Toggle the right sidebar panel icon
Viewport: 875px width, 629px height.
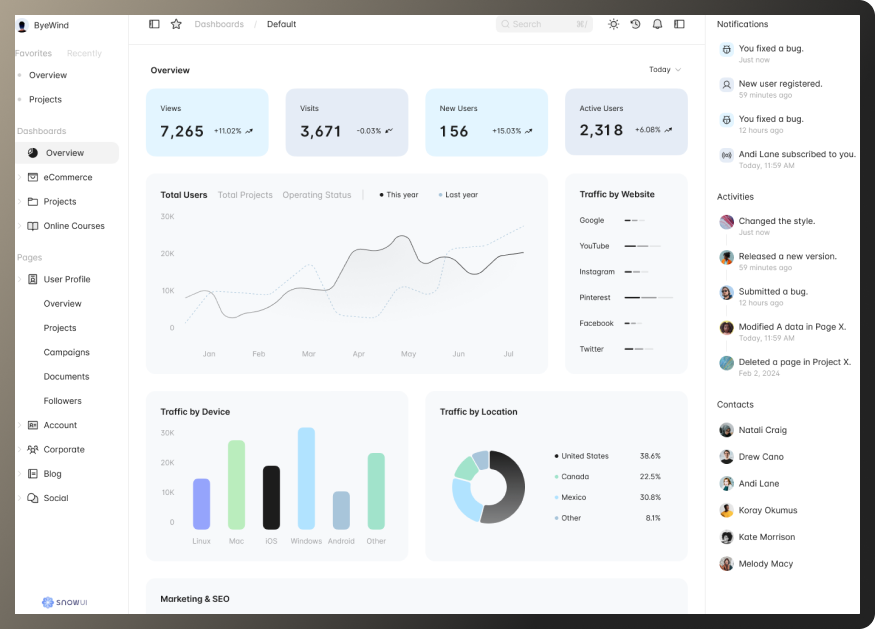click(x=679, y=24)
